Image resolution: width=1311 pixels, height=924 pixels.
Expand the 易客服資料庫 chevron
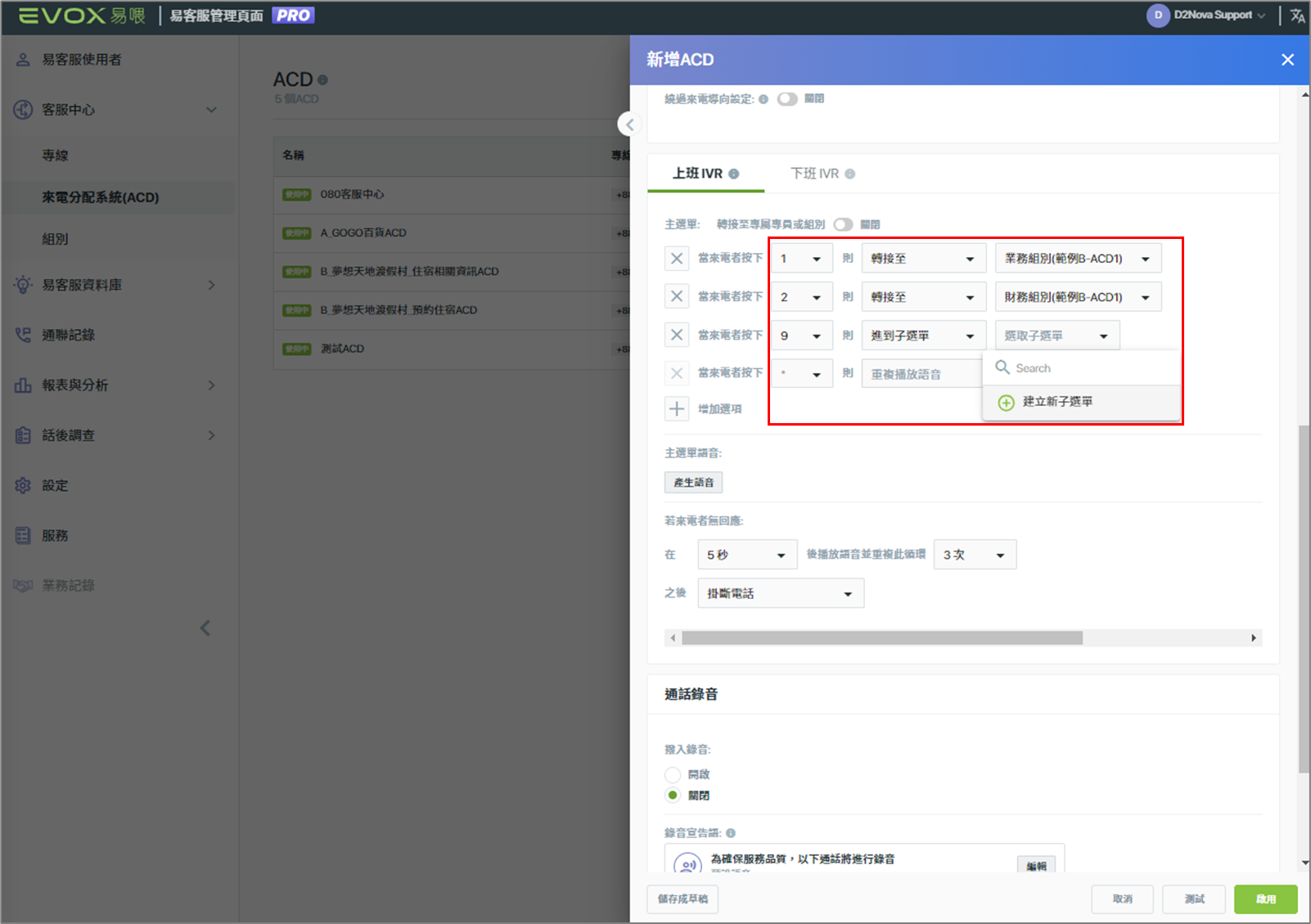pyautogui.click(x=211, y=285)
